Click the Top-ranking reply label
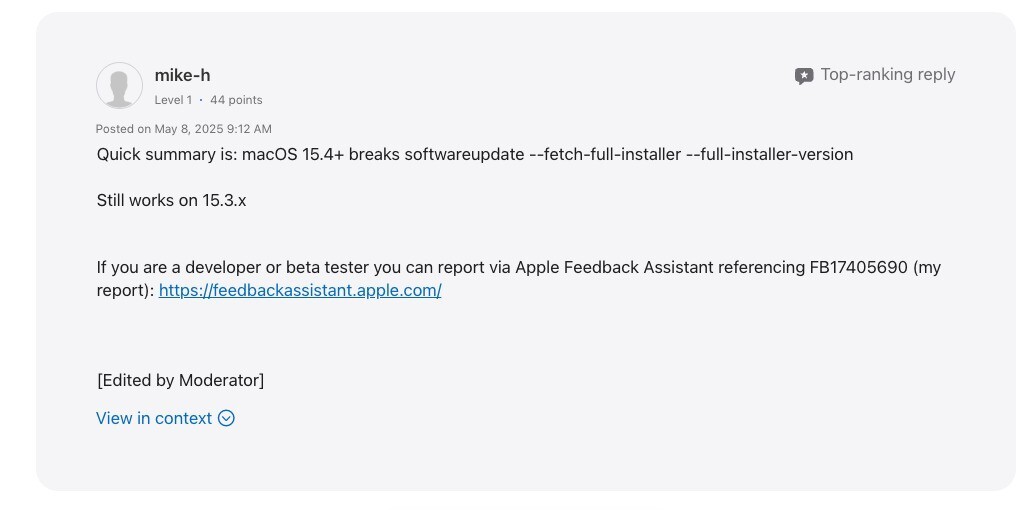The image size is (1035, 510). 887,75
